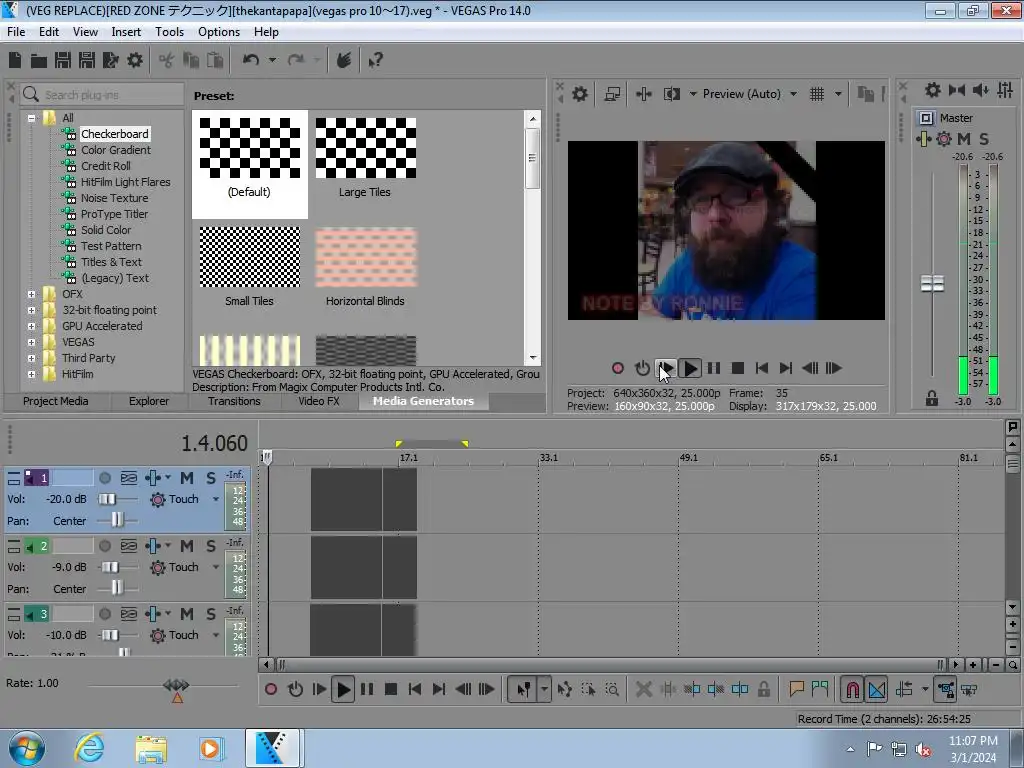1024x768 pixels.
Task: Open the mixer sliders icon in Master panel
Action: pyautogui.click(x=1005, y=90)
